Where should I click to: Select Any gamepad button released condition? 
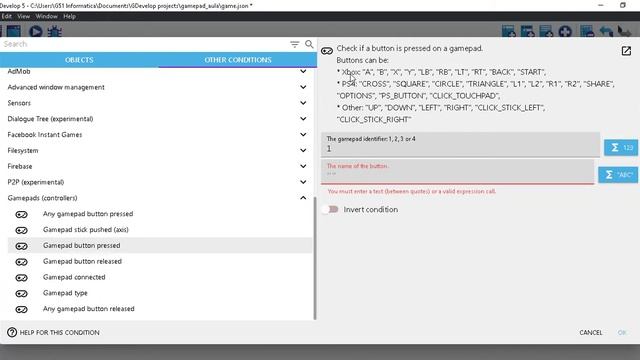click(160, 309)
